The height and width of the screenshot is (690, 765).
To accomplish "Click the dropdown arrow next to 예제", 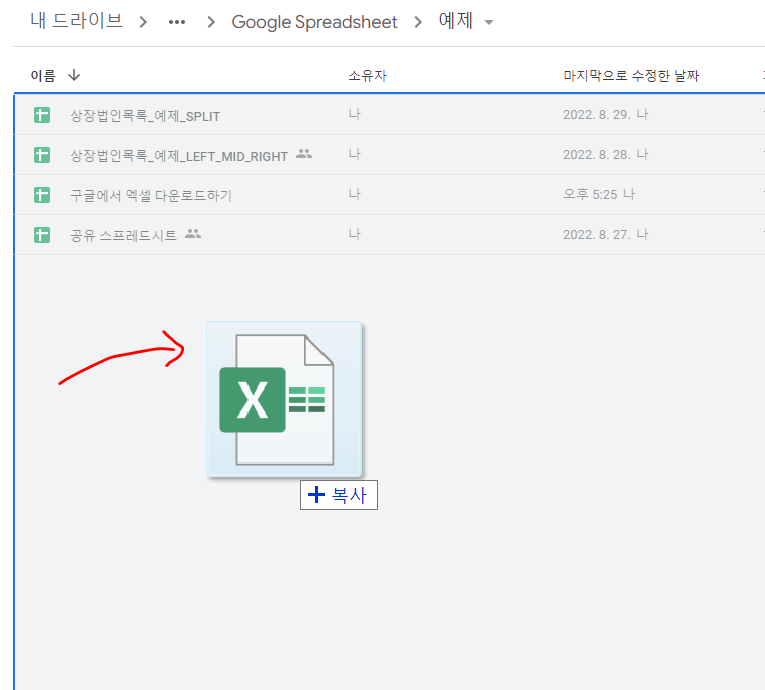I will point(488,22).
